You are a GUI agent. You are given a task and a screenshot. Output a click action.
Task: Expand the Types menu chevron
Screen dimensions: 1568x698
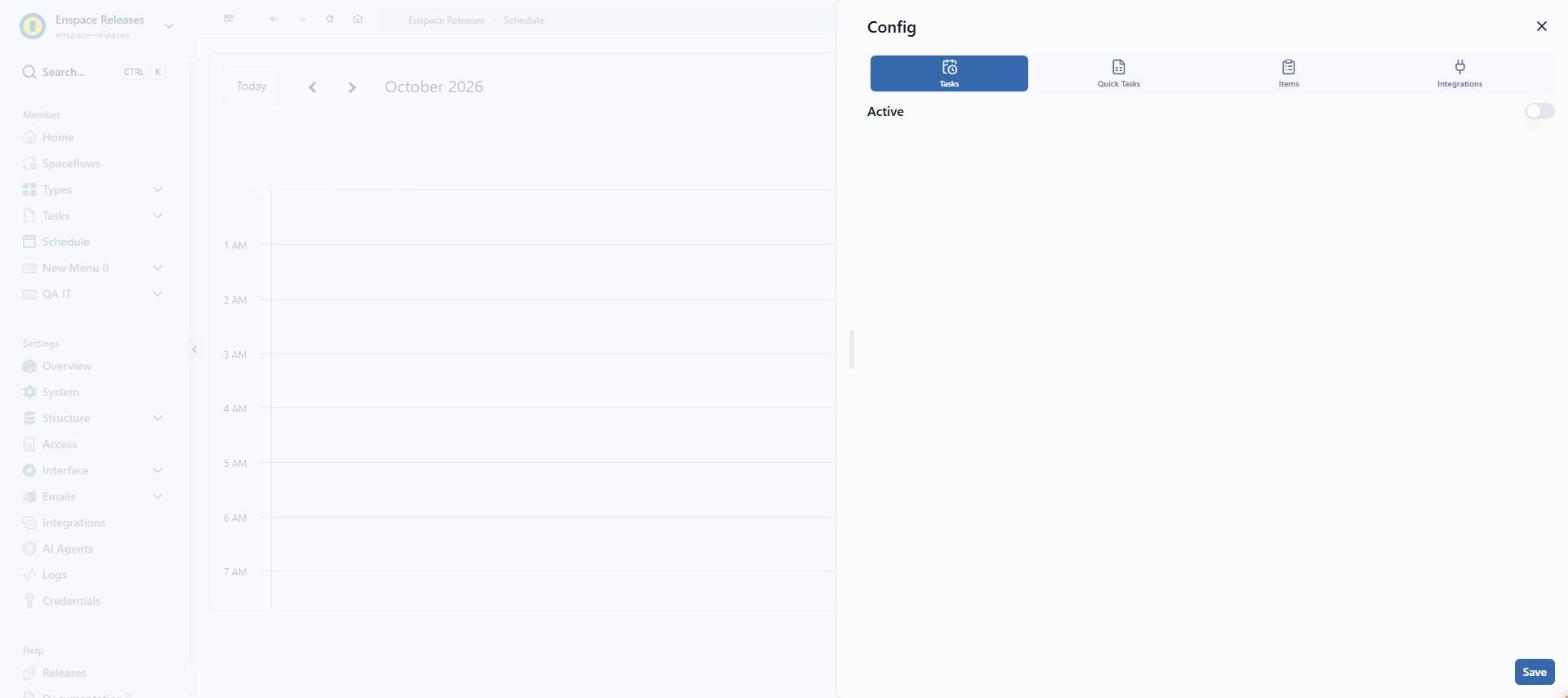click(157, 189)
